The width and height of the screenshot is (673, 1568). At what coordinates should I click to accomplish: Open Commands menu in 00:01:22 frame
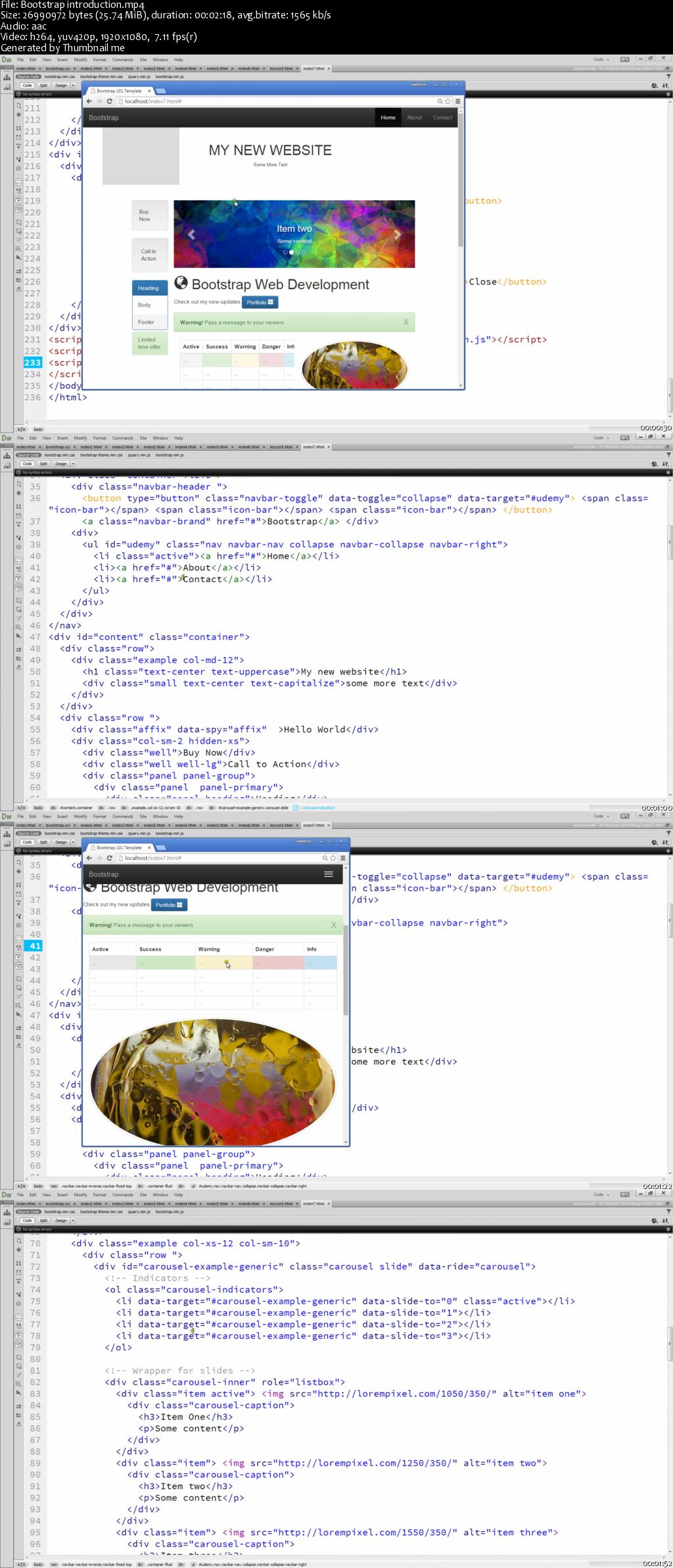point(122,817)
